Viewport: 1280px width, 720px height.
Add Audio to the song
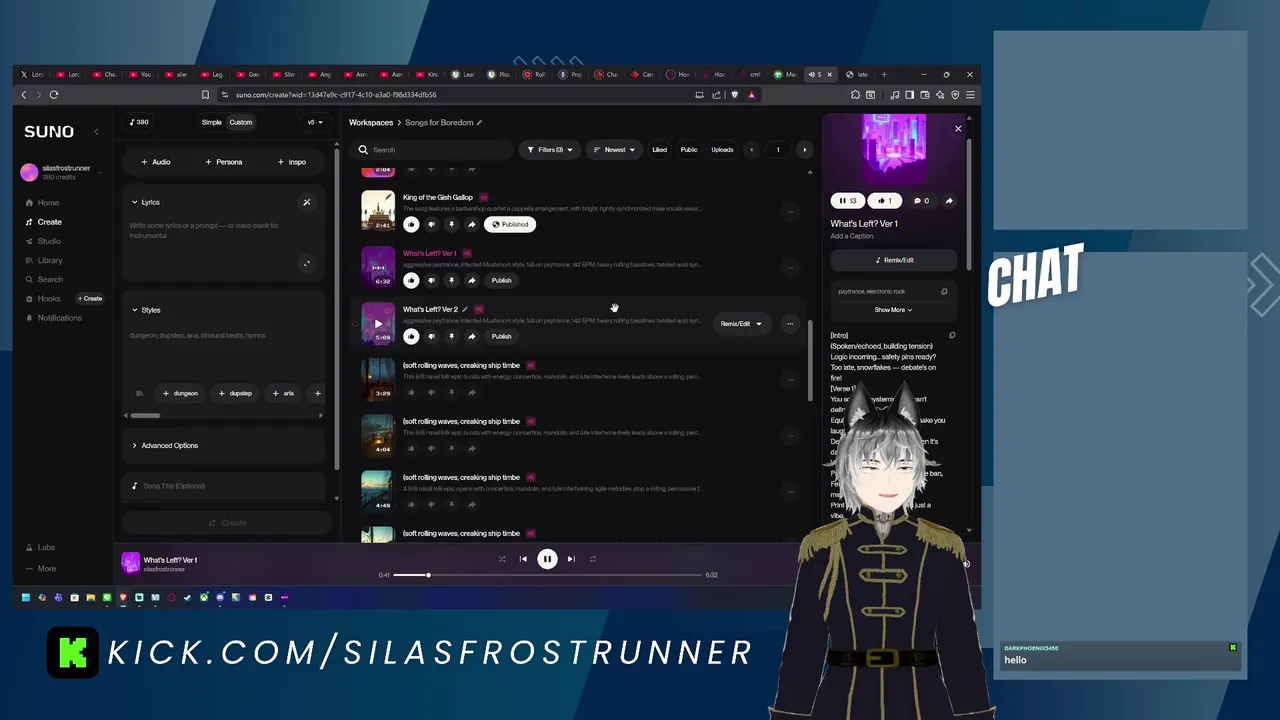[156, 162]
